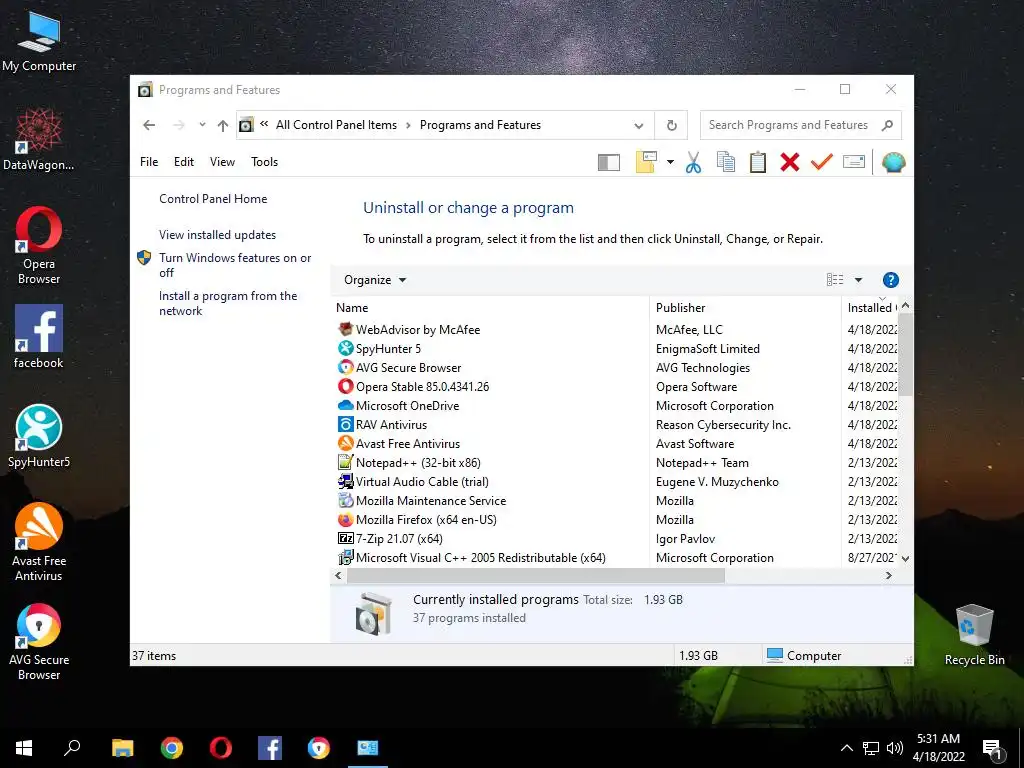This screenshot has width=1024, height=768.
Task: Open SpyHunter5 desktop shortcut
Action: pyautogui.click(x=39, y=436)
